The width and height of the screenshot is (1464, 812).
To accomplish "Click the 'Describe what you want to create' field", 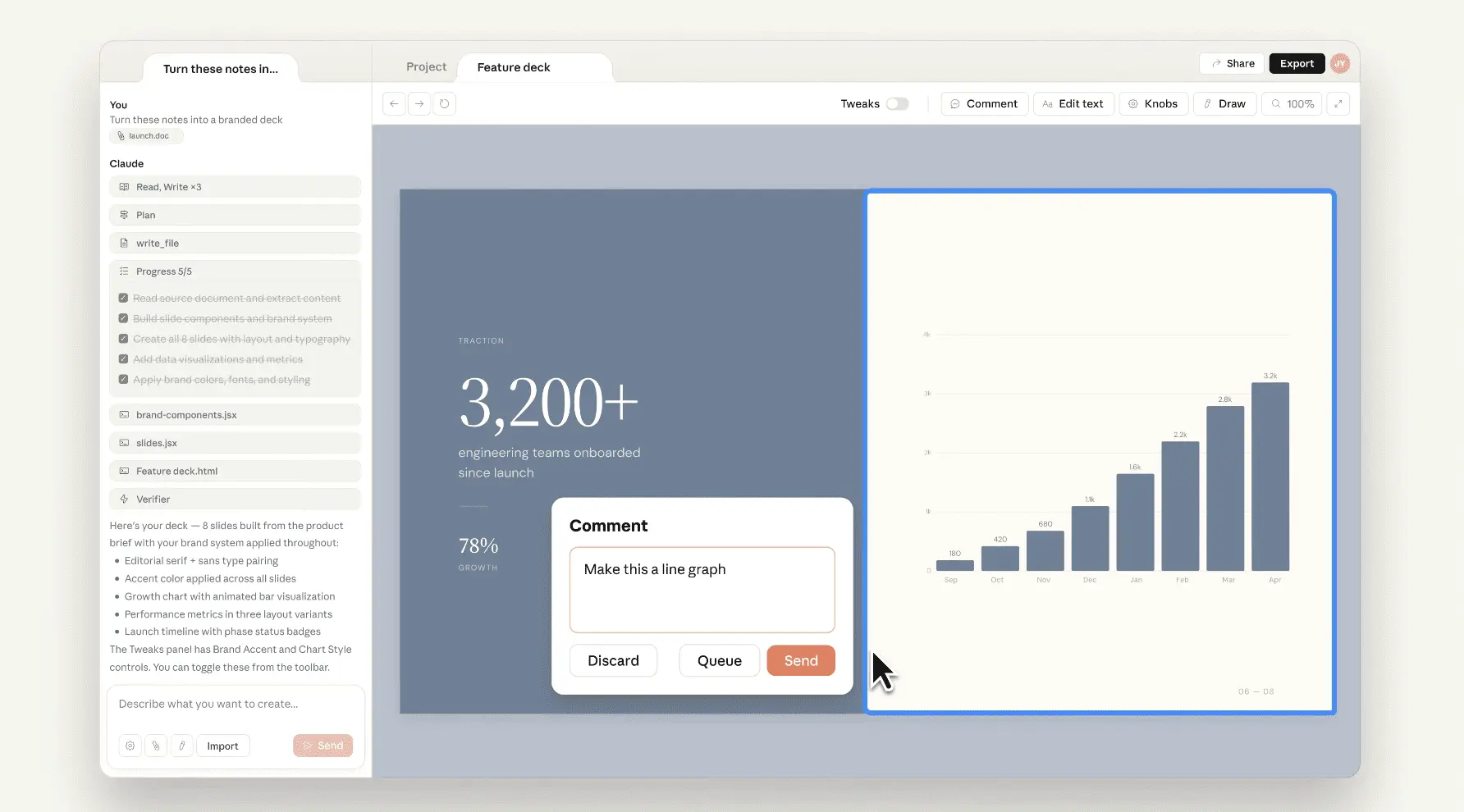I will pos(236,704).
